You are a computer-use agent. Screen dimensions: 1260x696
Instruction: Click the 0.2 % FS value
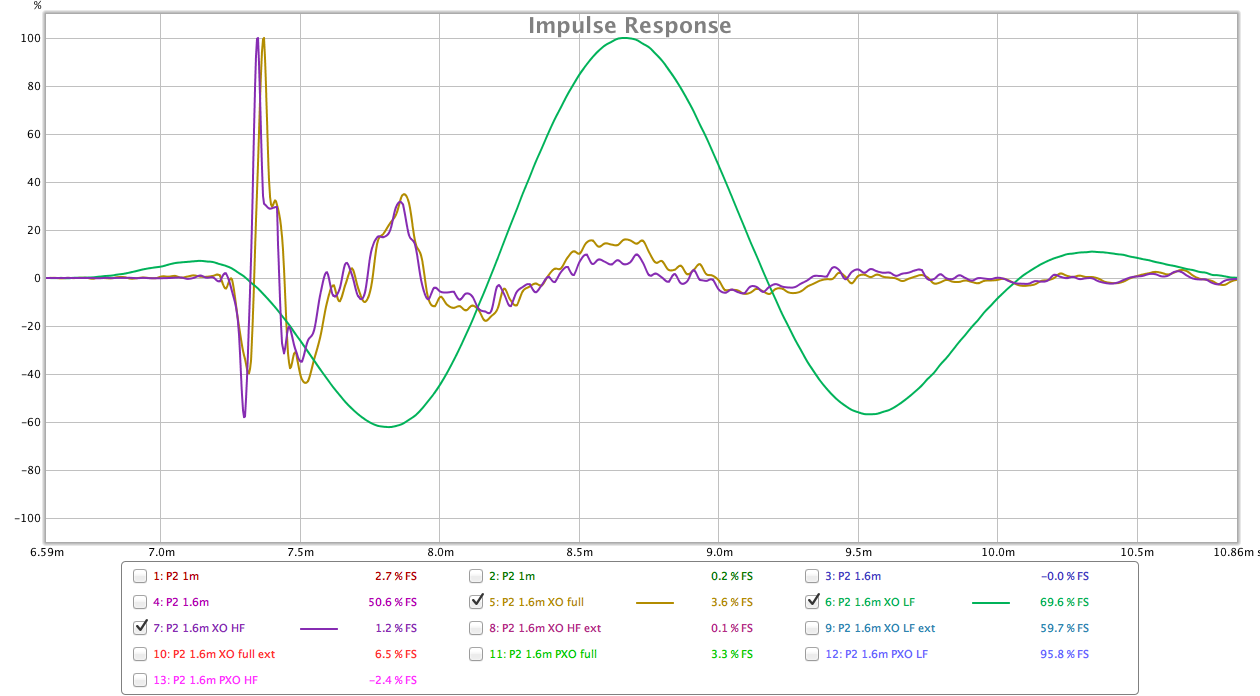(x=731, y=576)
